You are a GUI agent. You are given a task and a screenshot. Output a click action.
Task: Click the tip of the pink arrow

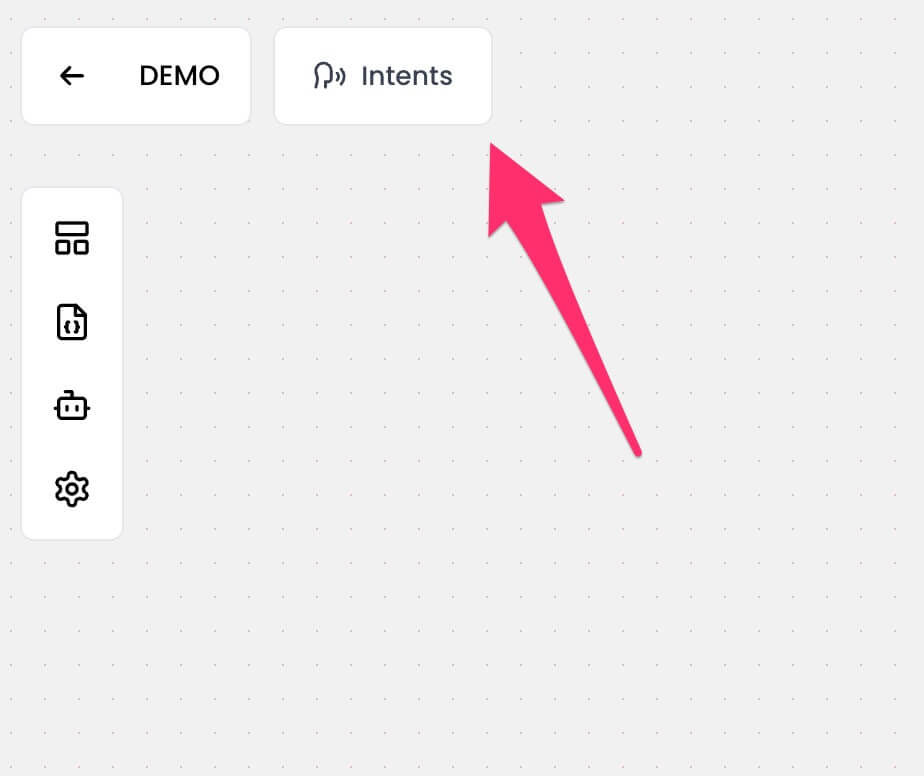492,146
